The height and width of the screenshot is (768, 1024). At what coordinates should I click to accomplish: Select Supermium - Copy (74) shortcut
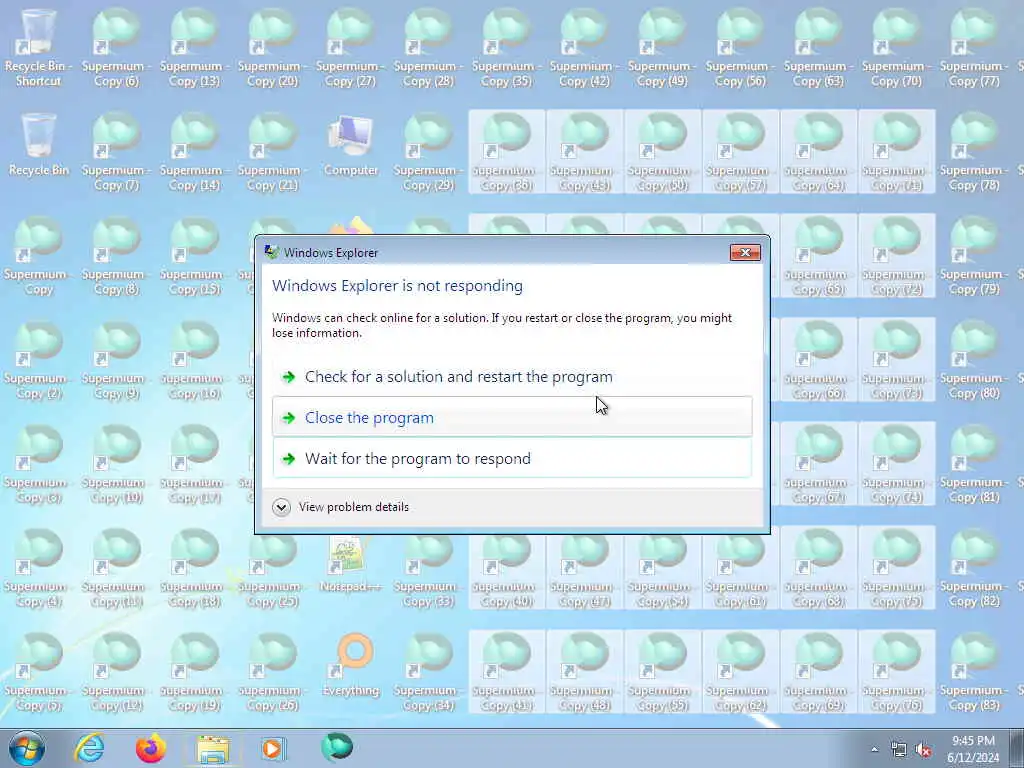click(x=897, y=464)
